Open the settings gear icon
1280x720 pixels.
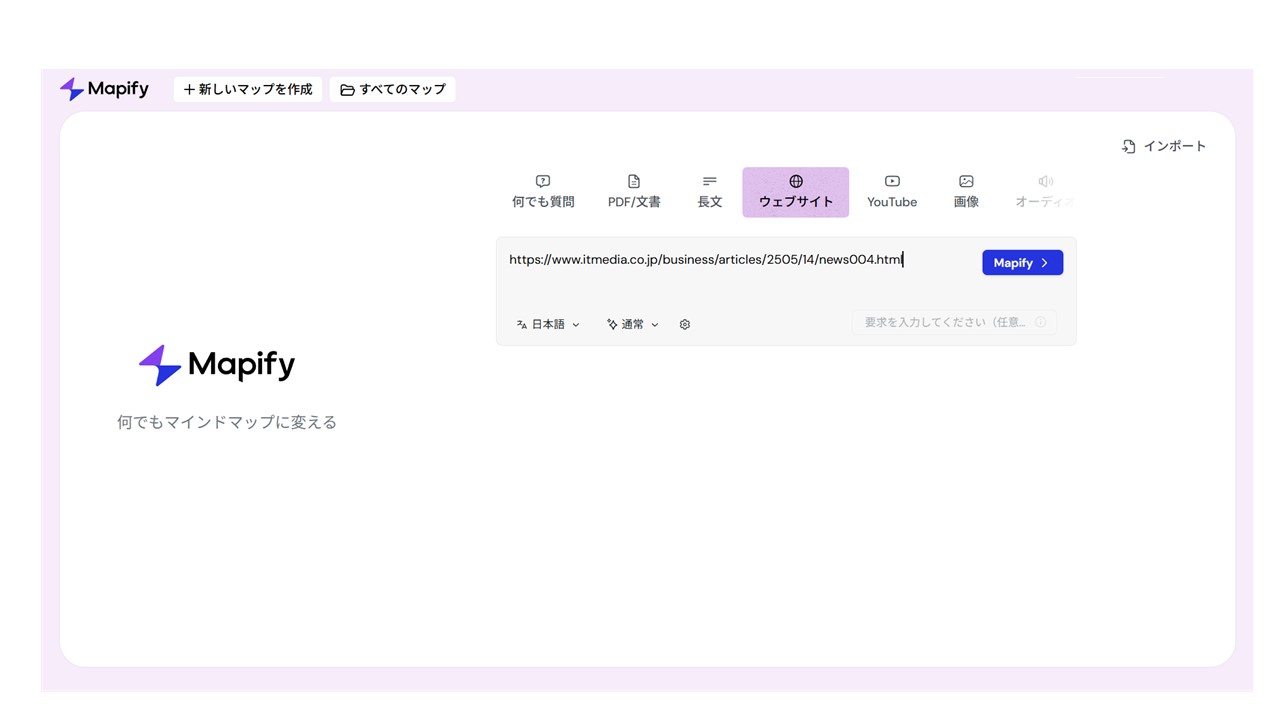tap(685, 324)
